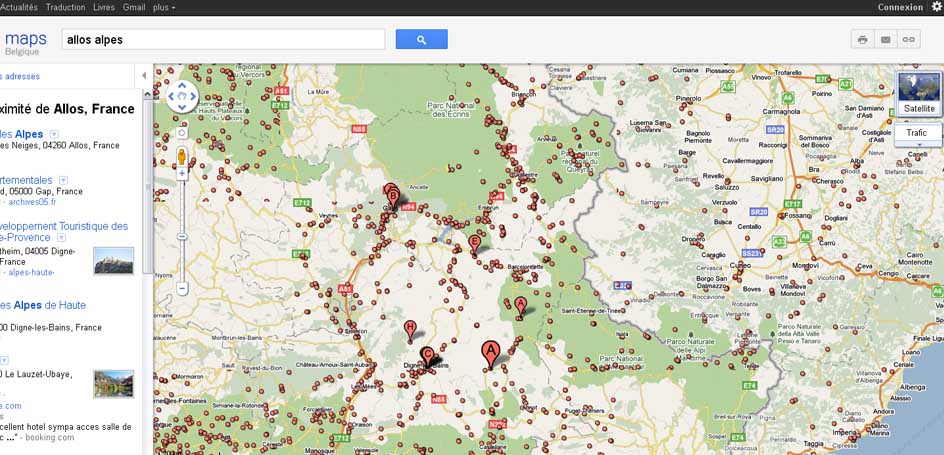Screen dimensions: 944x455
Task: Click the results panel scrollbar up arrow
Action: pos(148,94)
